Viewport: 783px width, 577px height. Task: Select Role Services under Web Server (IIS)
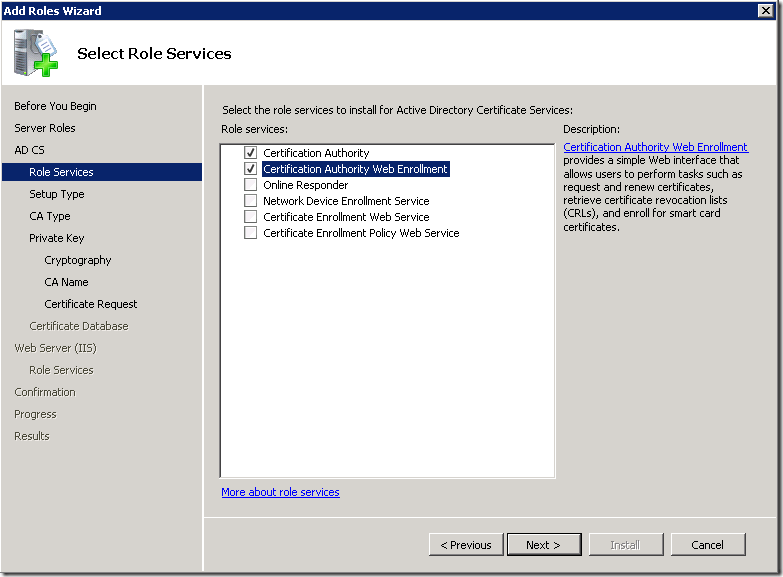click(x=61, y=370)
